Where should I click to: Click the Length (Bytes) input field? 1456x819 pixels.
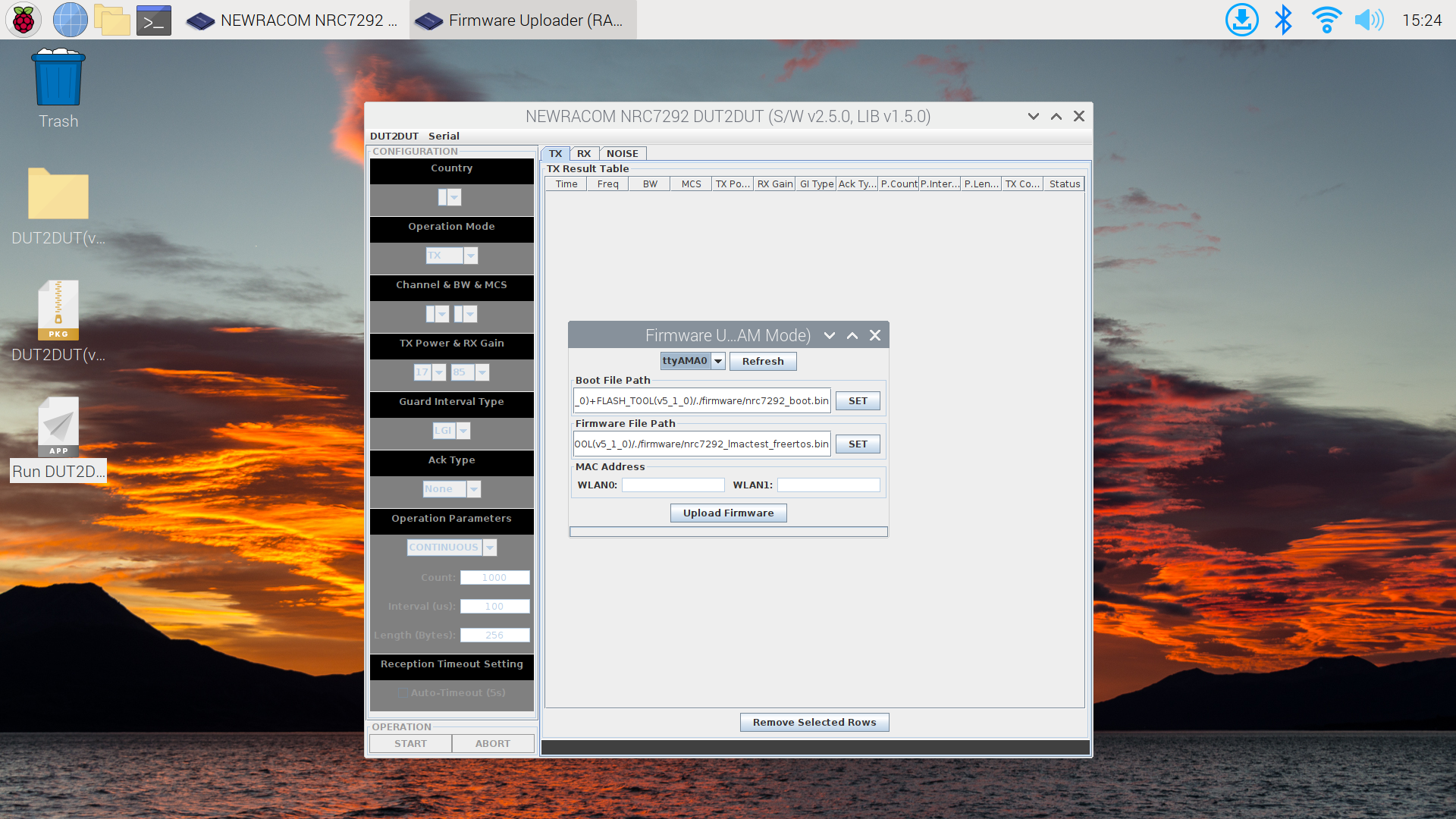(494, 635)
